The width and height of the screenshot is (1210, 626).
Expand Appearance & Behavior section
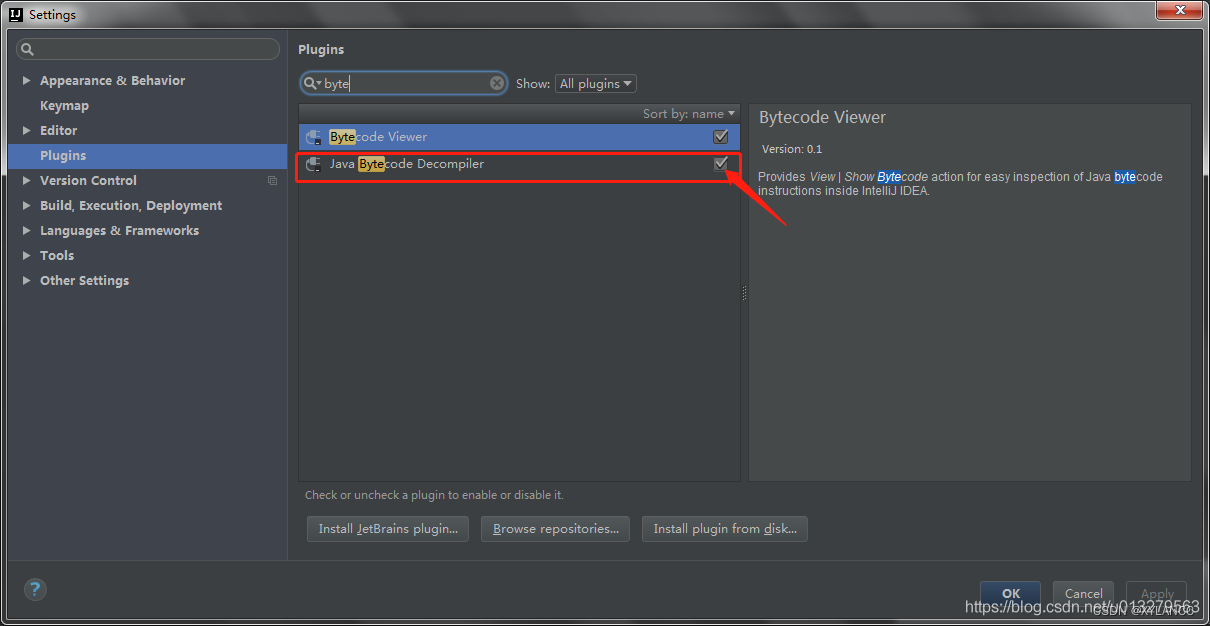coord(27,81)
